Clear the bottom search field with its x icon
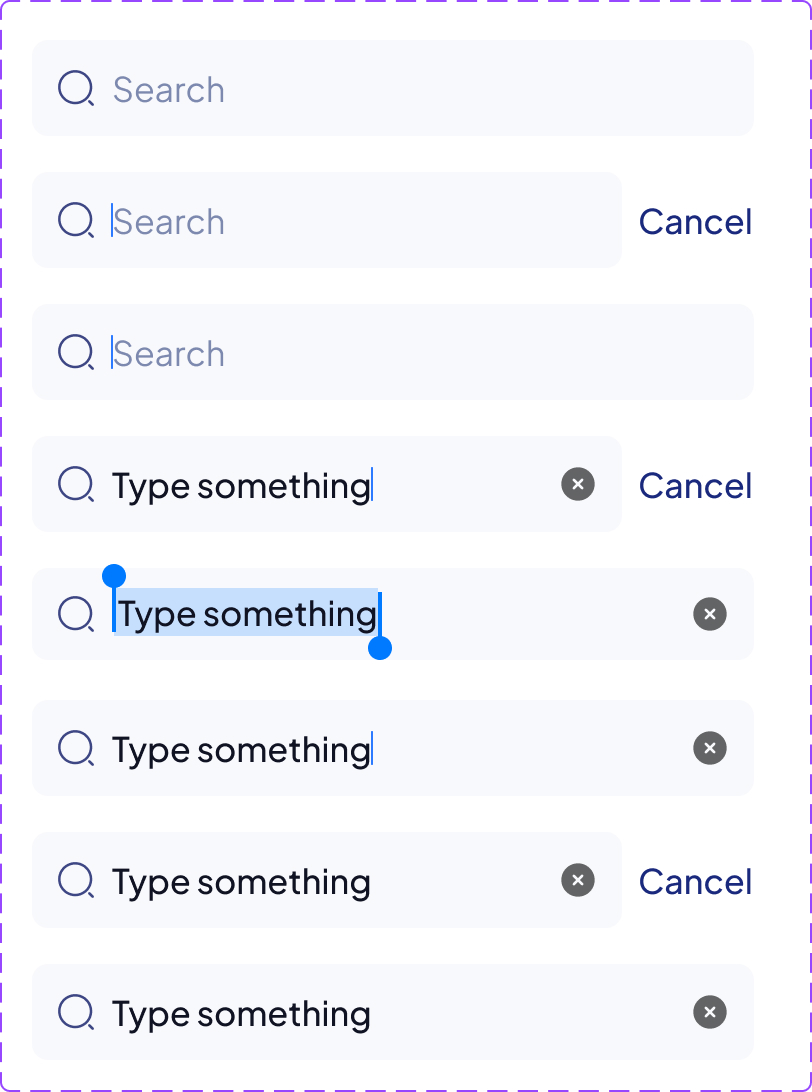The height and width of the screenshot is (1092, 812). (x=709, y=1012)
